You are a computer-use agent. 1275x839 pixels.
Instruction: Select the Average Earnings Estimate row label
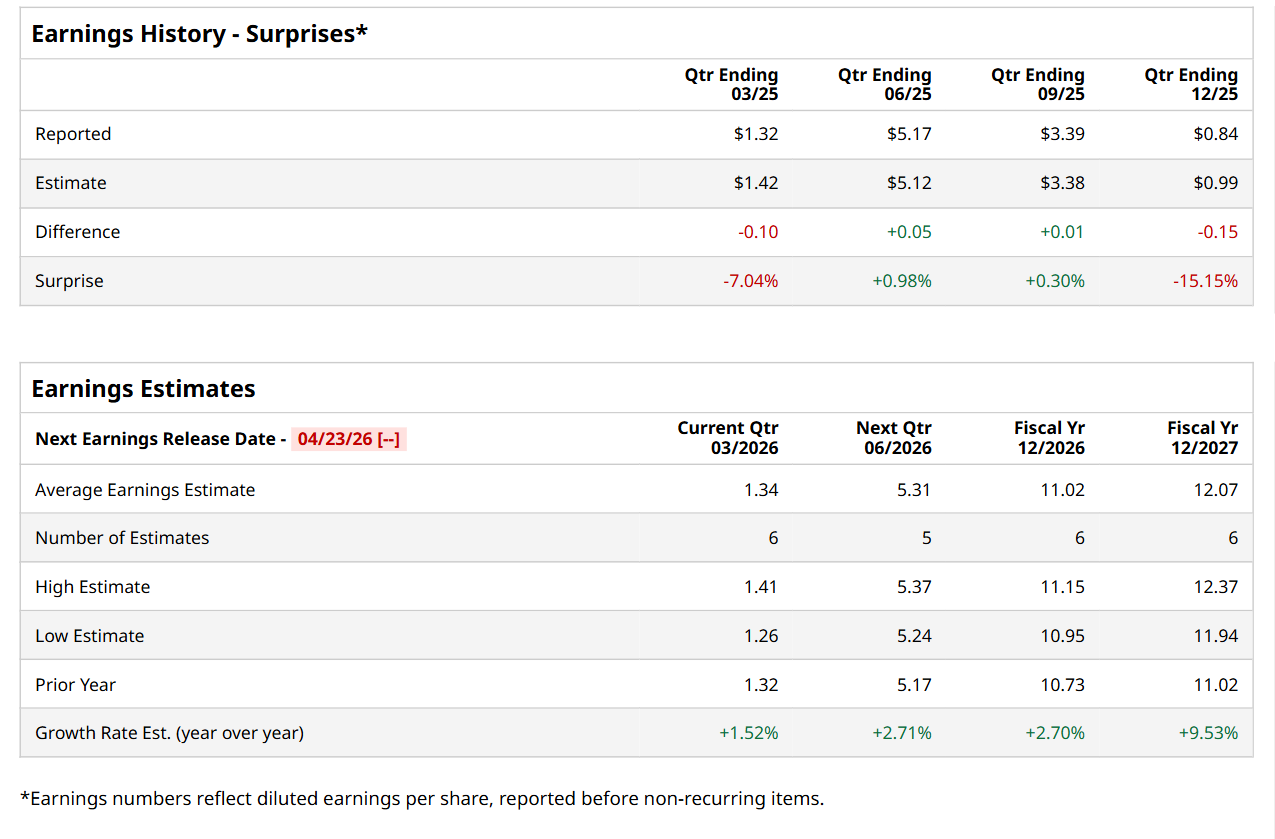click(x=145, y=490)
